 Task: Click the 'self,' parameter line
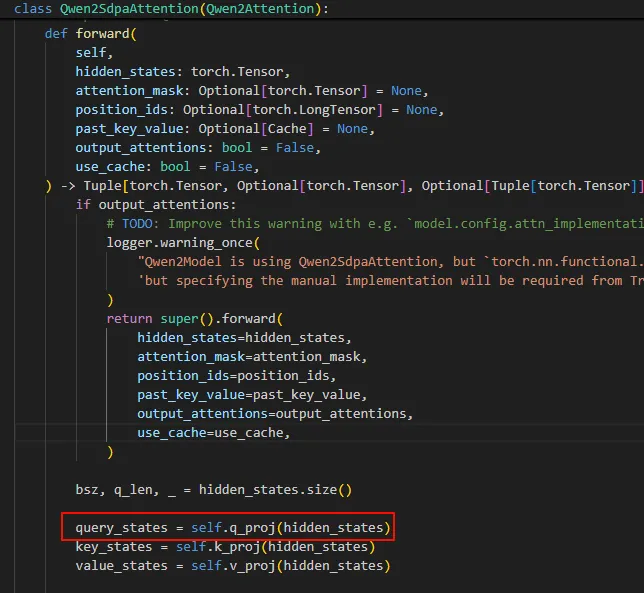94,53
